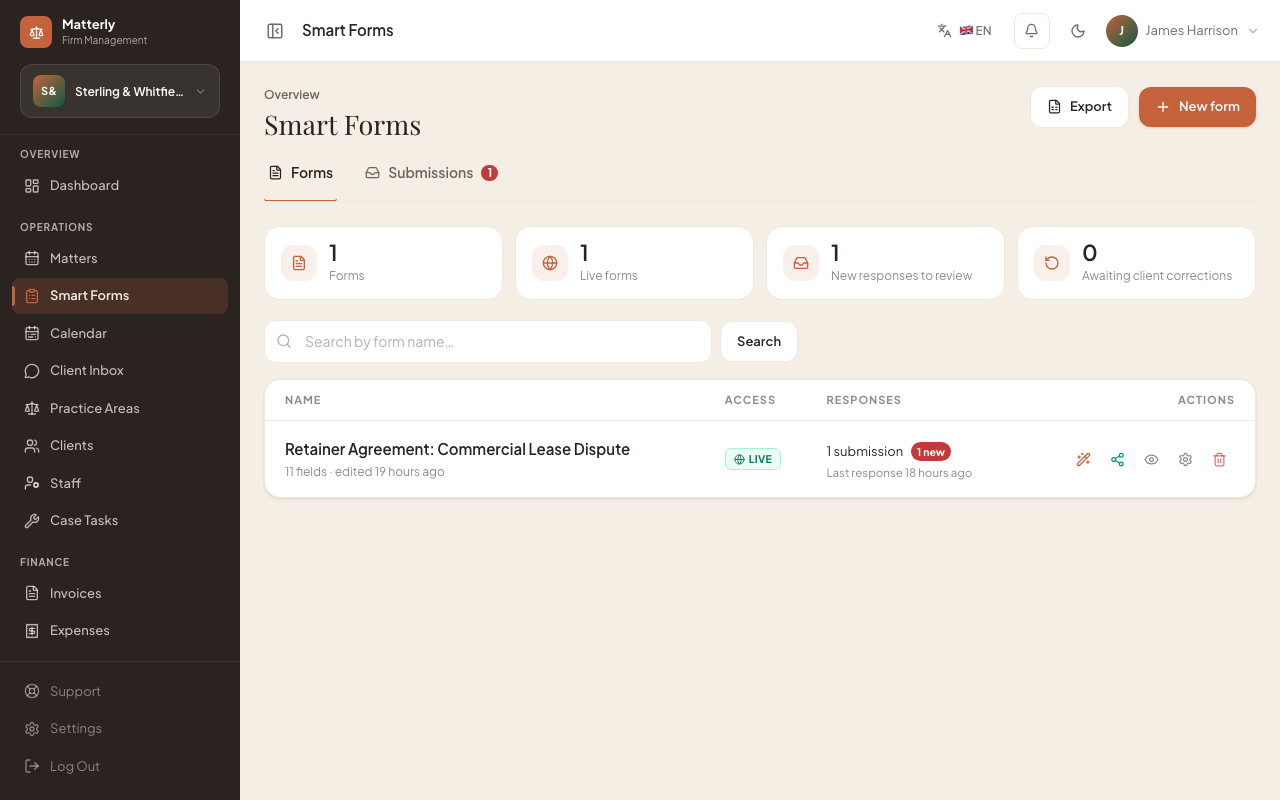Image resolution: width=1280 pixels, height=800 pixels.
Task: Click '1 submission' text in row
Action: point(865,452)
